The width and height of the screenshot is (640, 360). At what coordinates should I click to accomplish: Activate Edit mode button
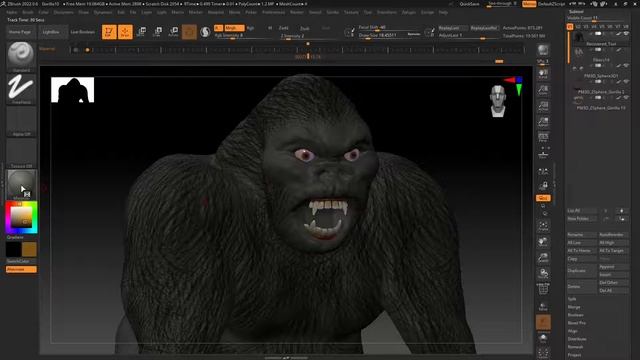coord(109,32)
